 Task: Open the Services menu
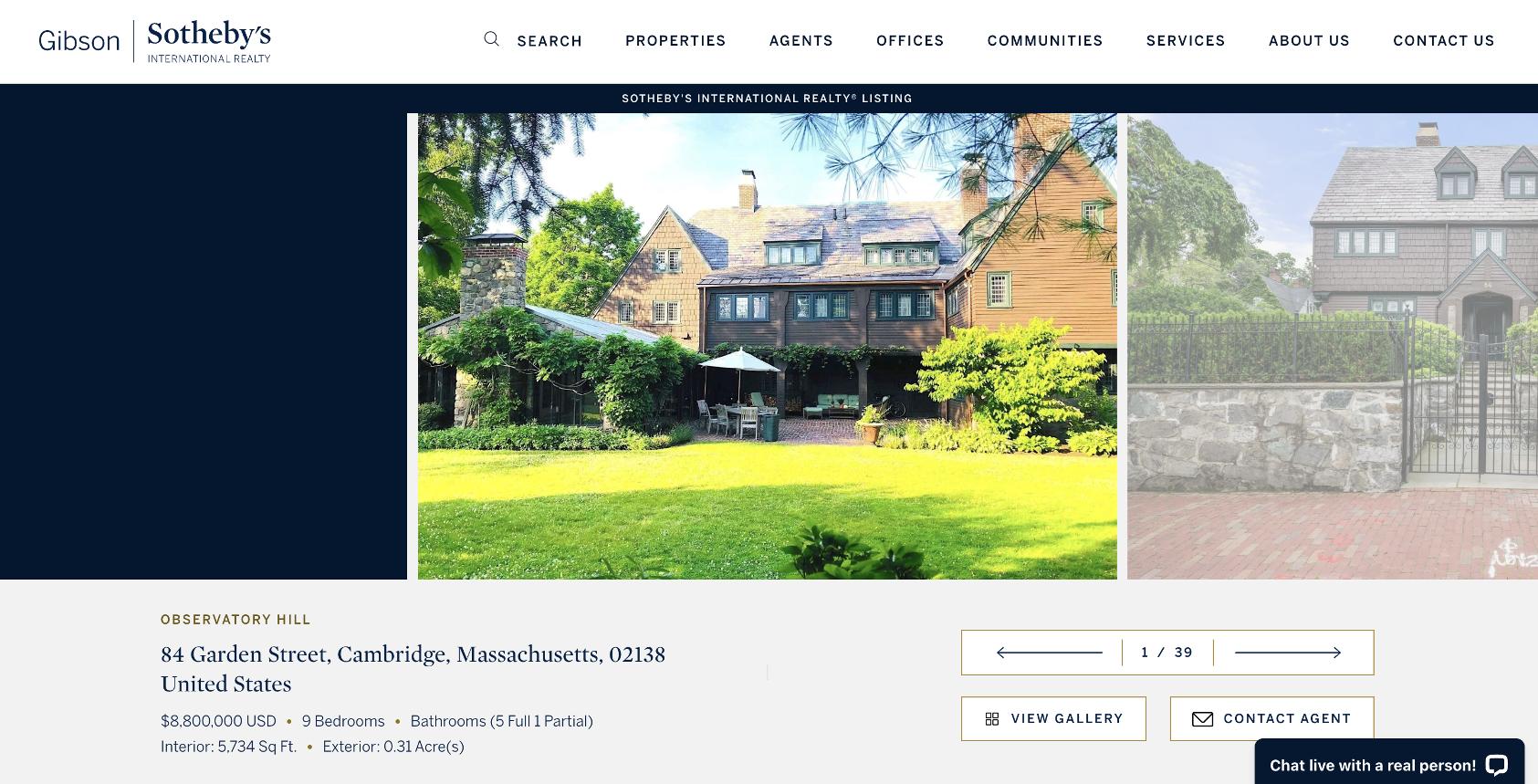(1186, 41)
